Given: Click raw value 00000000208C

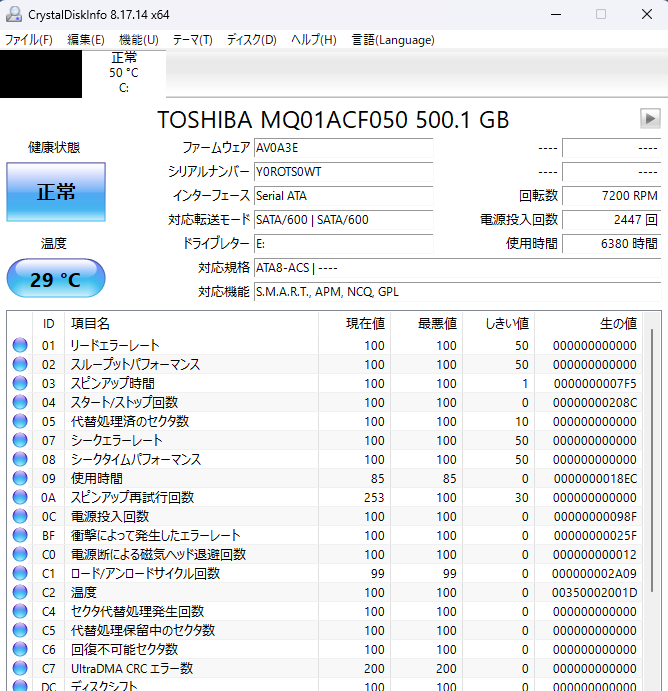Looking at the screenshot, I should pos(595,402).
